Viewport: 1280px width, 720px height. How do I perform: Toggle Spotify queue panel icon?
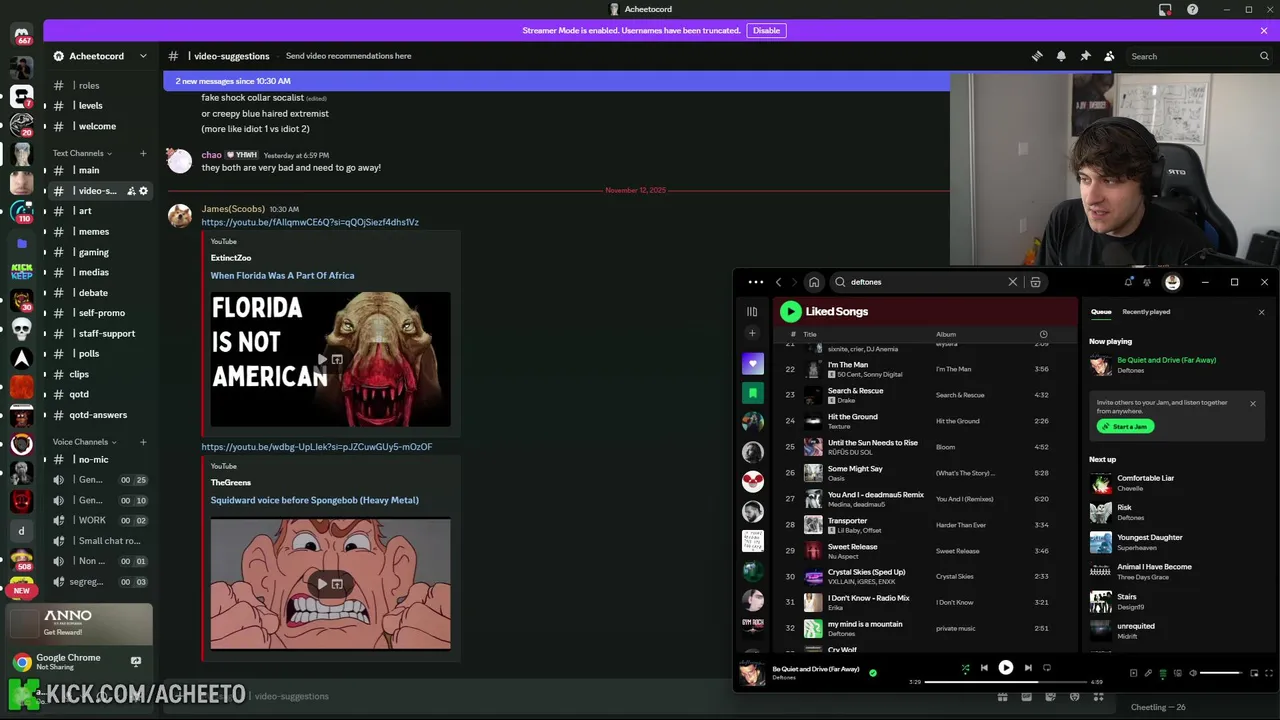click(1163, 673)
